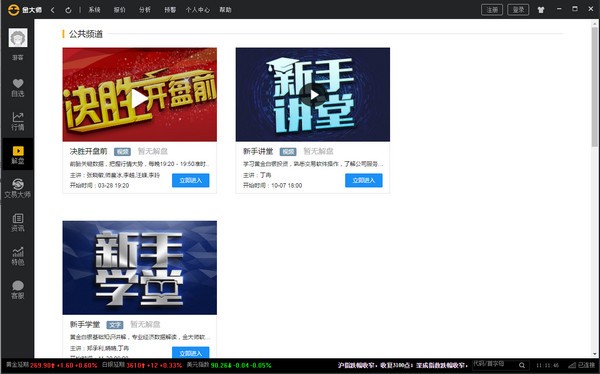
Task: Click 立即进入 for 新手学堂
Action: (191, 353)
